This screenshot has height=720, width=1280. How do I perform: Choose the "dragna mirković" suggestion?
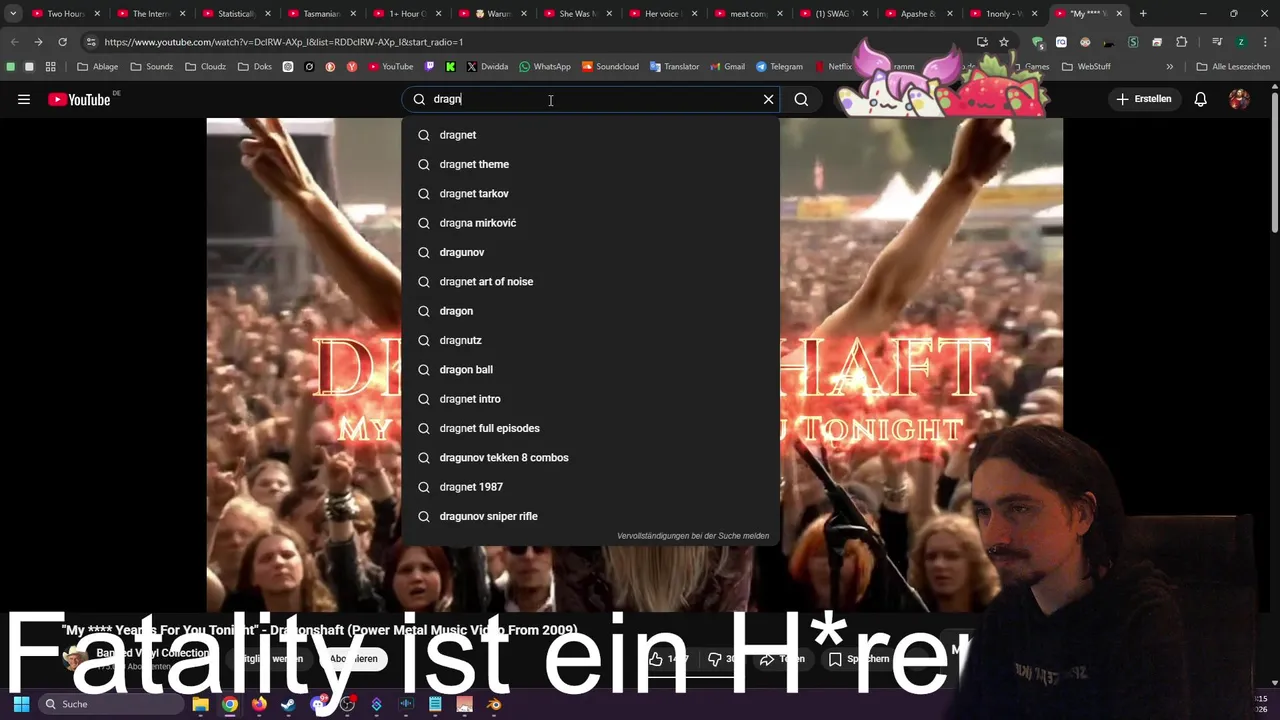[x=590, y=223]
